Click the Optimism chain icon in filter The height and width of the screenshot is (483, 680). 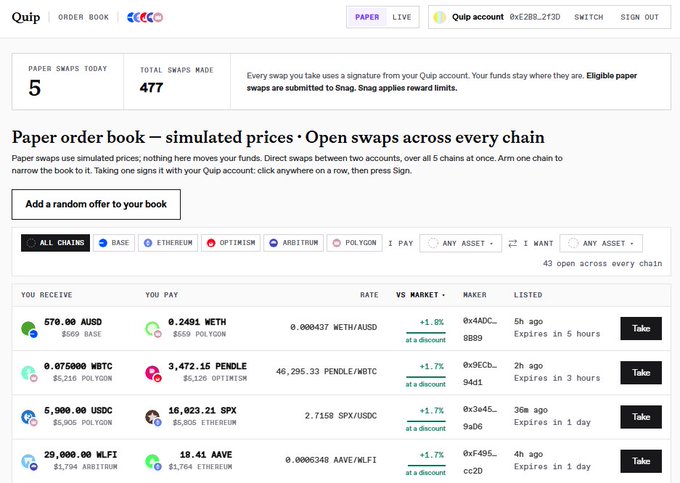click(x=211, y=243)
